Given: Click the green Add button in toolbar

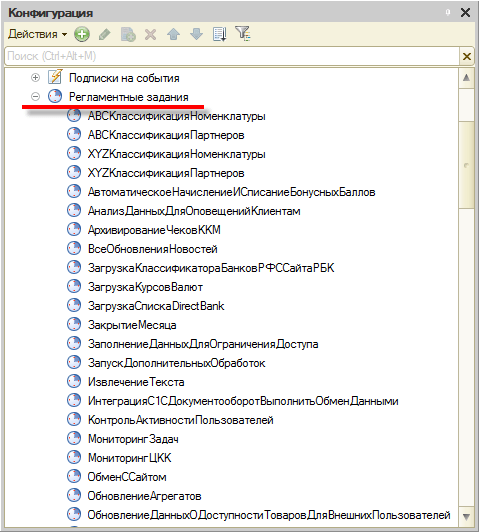Looking at the screenshot, I should (x=82, y=34).
